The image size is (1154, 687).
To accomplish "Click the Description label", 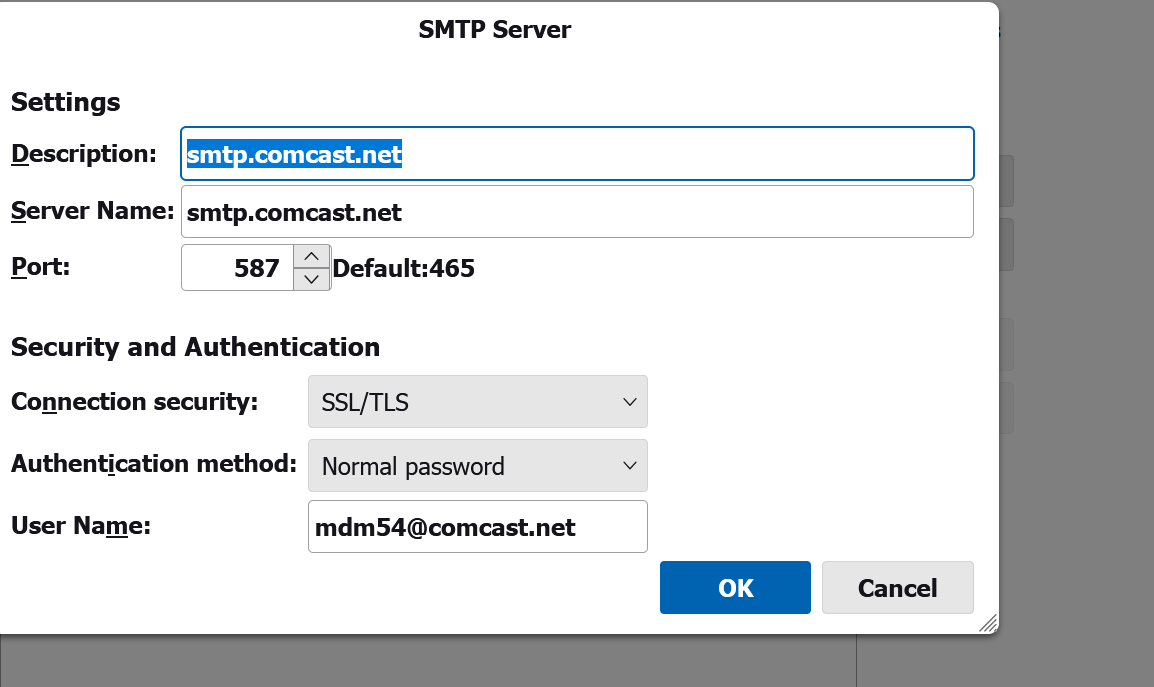I will [x=84, y=154].
